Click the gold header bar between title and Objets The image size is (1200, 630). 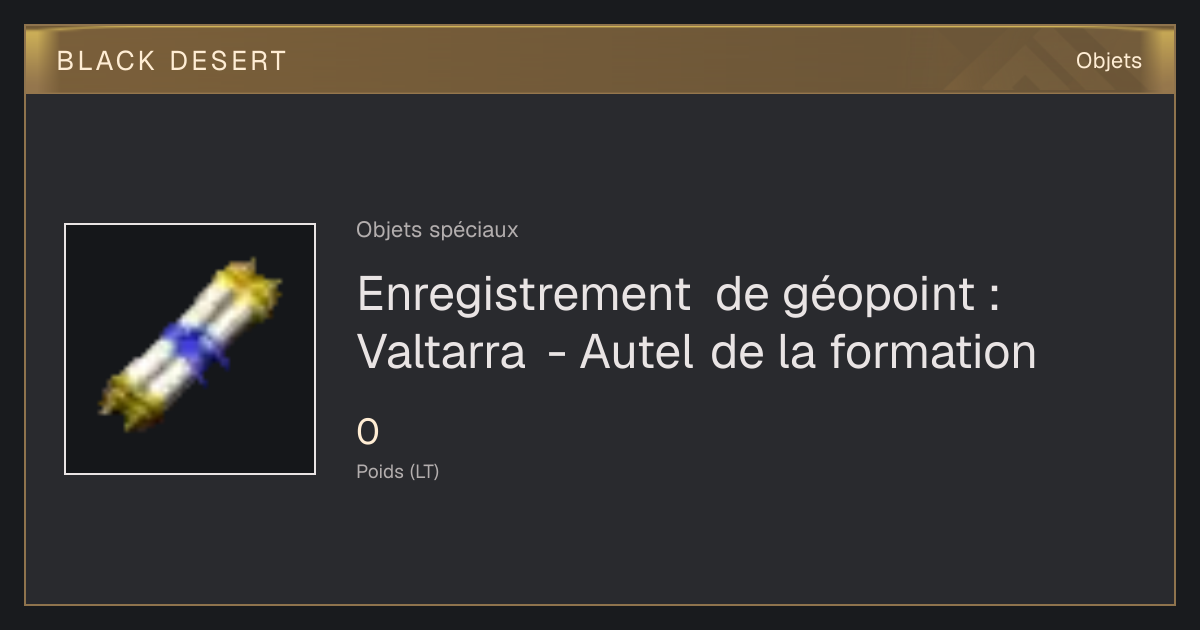(x=680, y=60)
